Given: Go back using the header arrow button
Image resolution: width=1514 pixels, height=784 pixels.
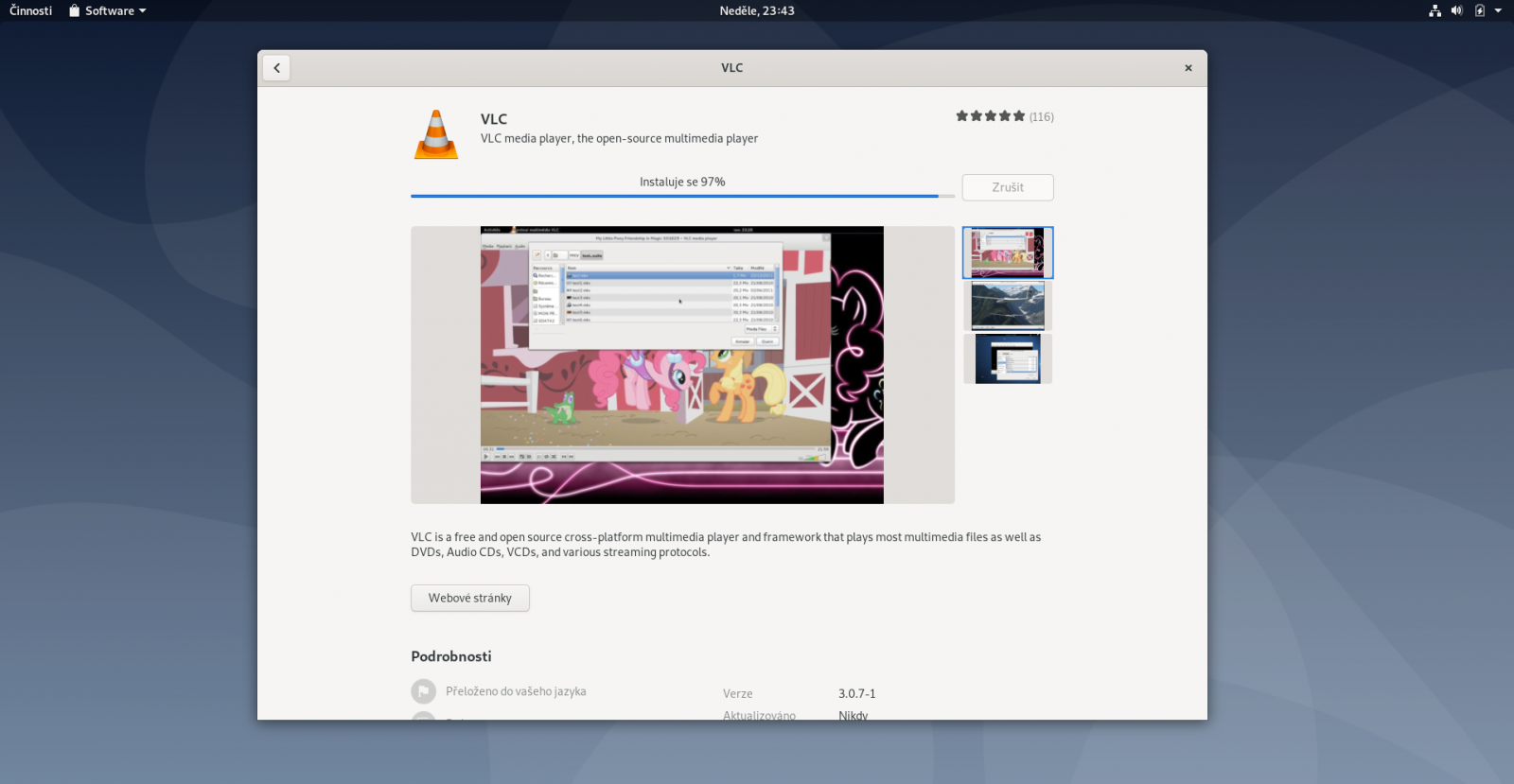Looking at the screenshot, I should coord(276,68).
